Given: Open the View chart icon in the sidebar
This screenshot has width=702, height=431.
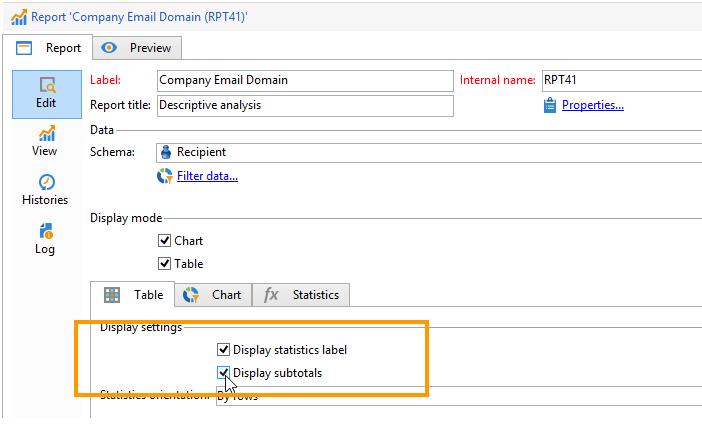Looking at the screenshot, I should pos(46,134).
